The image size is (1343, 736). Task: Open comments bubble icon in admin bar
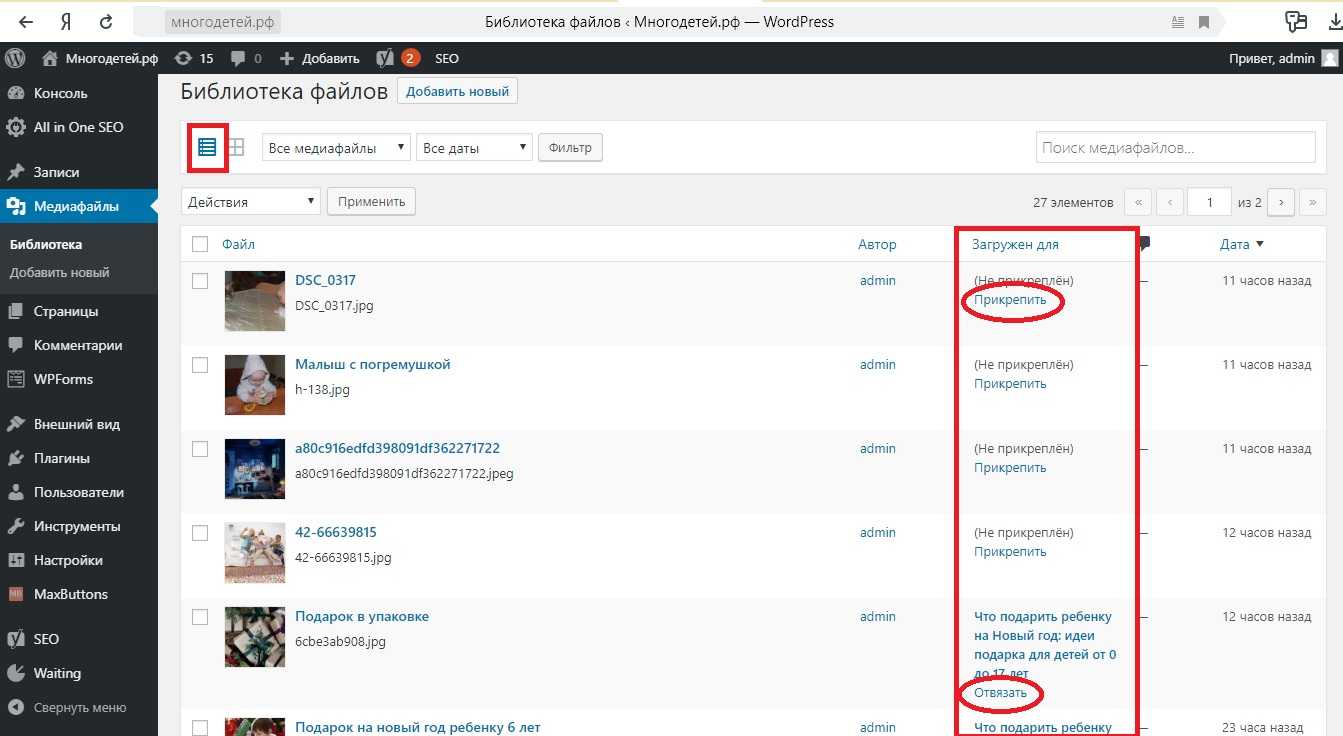pos(245,58)
